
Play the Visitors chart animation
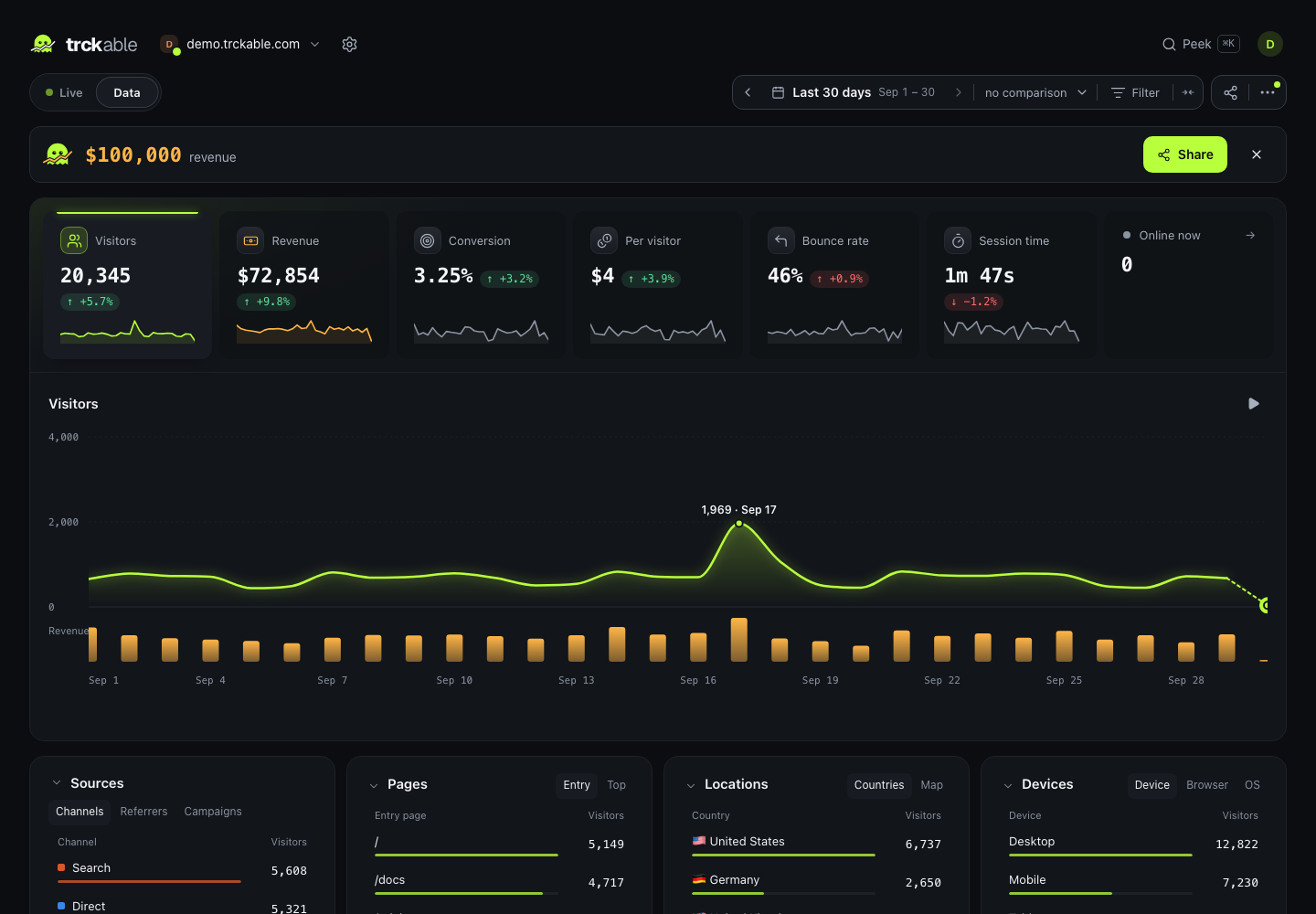[1254, 403]
